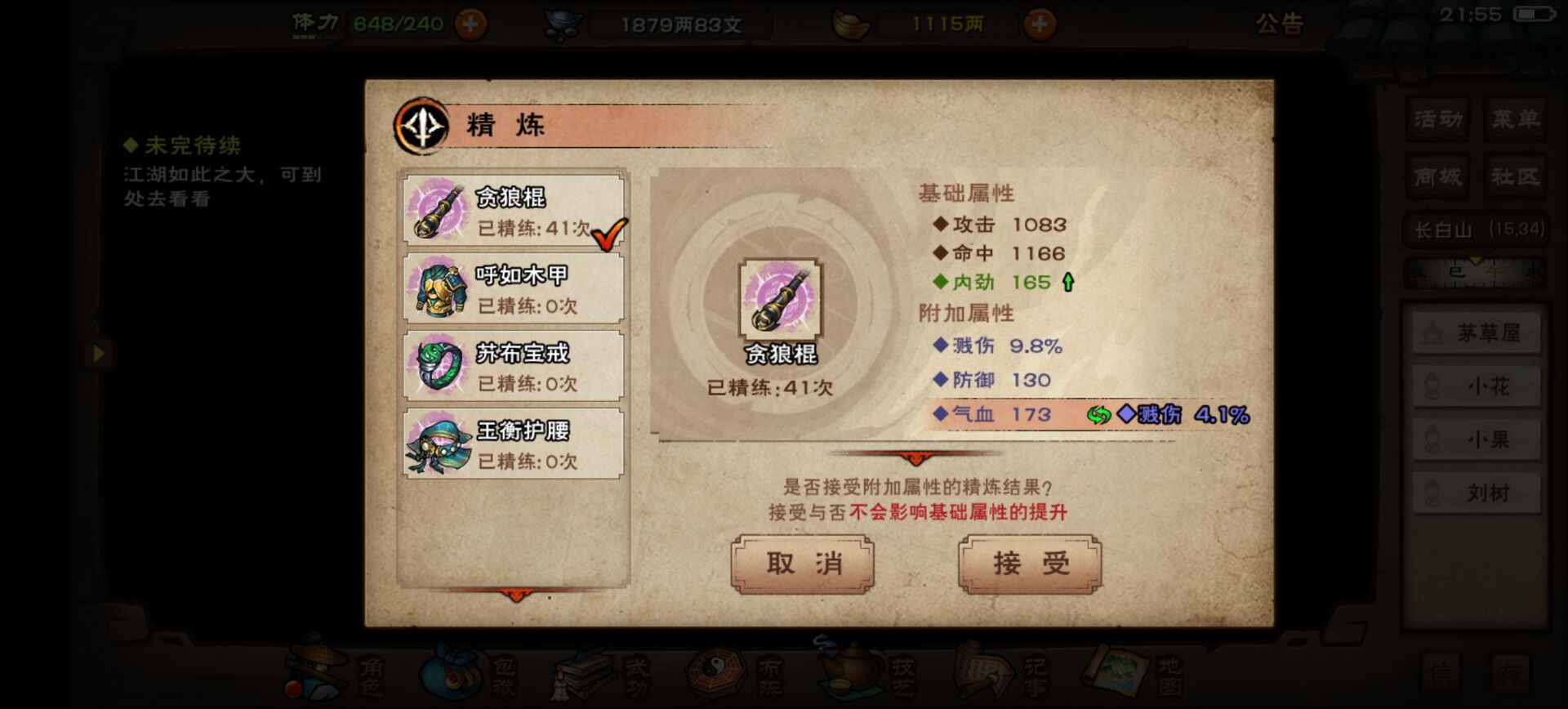Expand left side panel arrow
1568x709 pixels.
click(99, 354)
